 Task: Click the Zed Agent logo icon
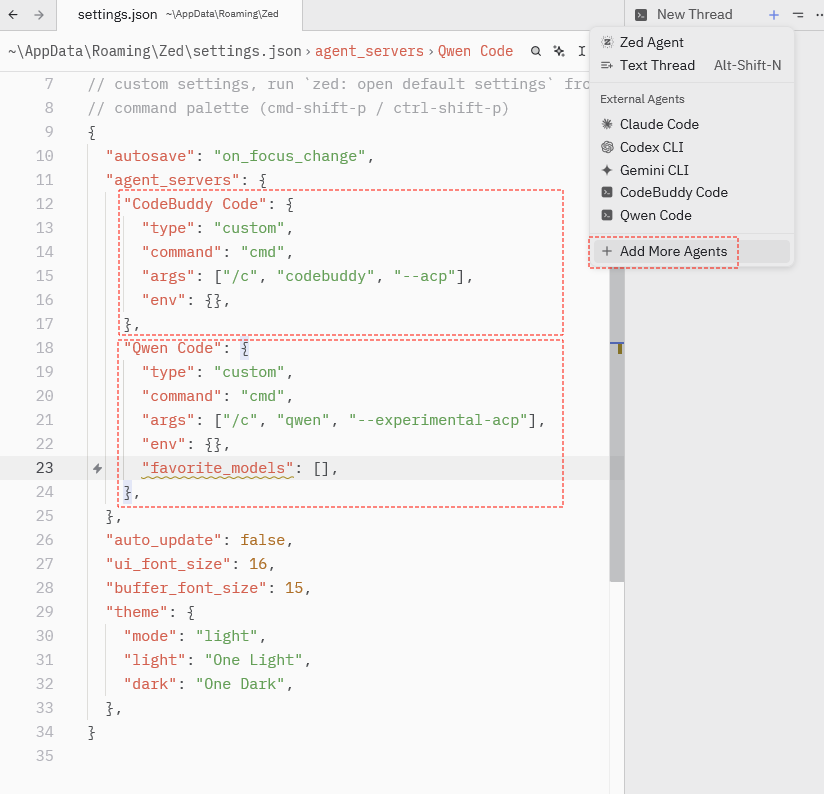607,42
